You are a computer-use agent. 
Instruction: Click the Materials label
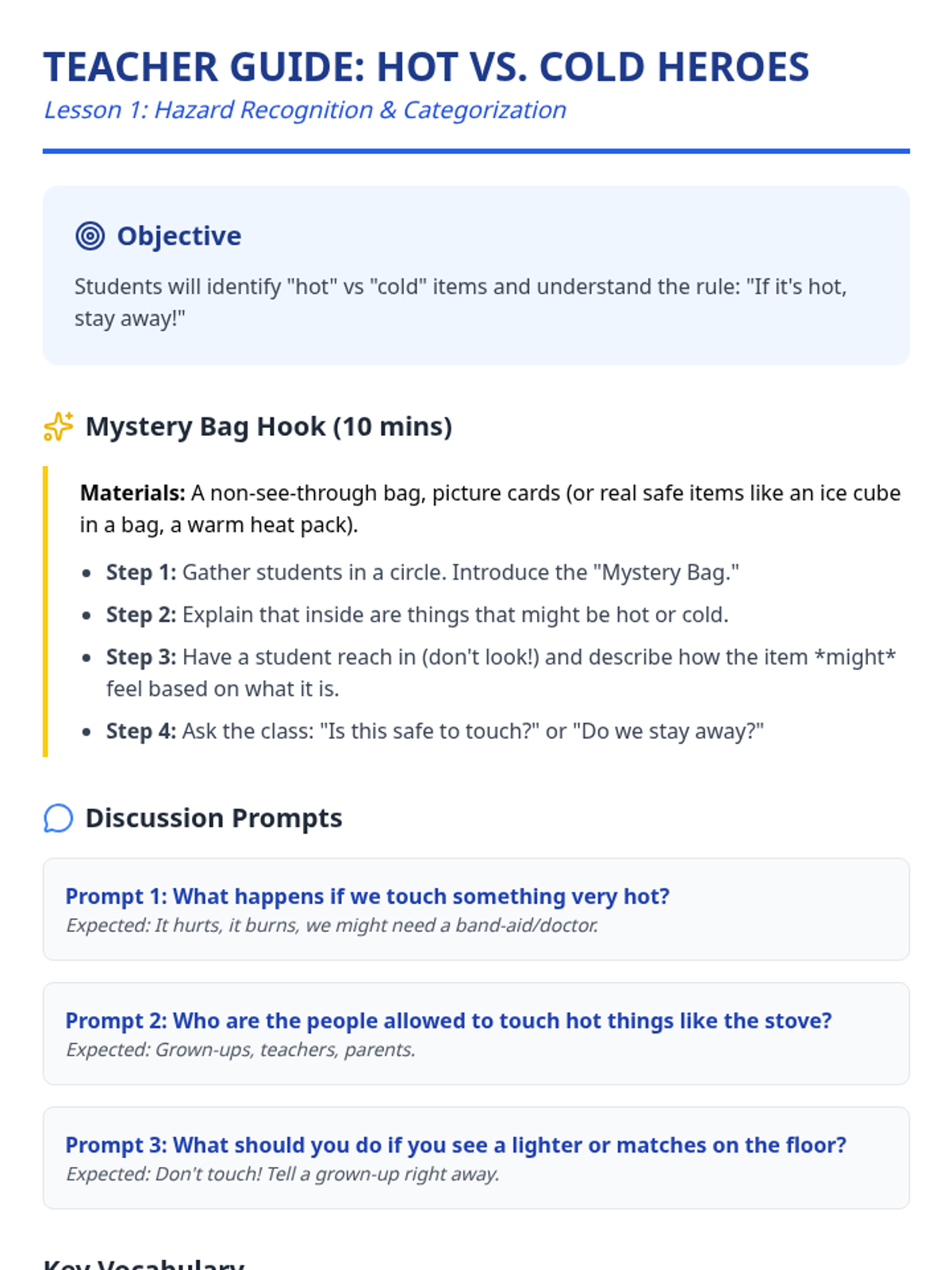click(132, 493)
